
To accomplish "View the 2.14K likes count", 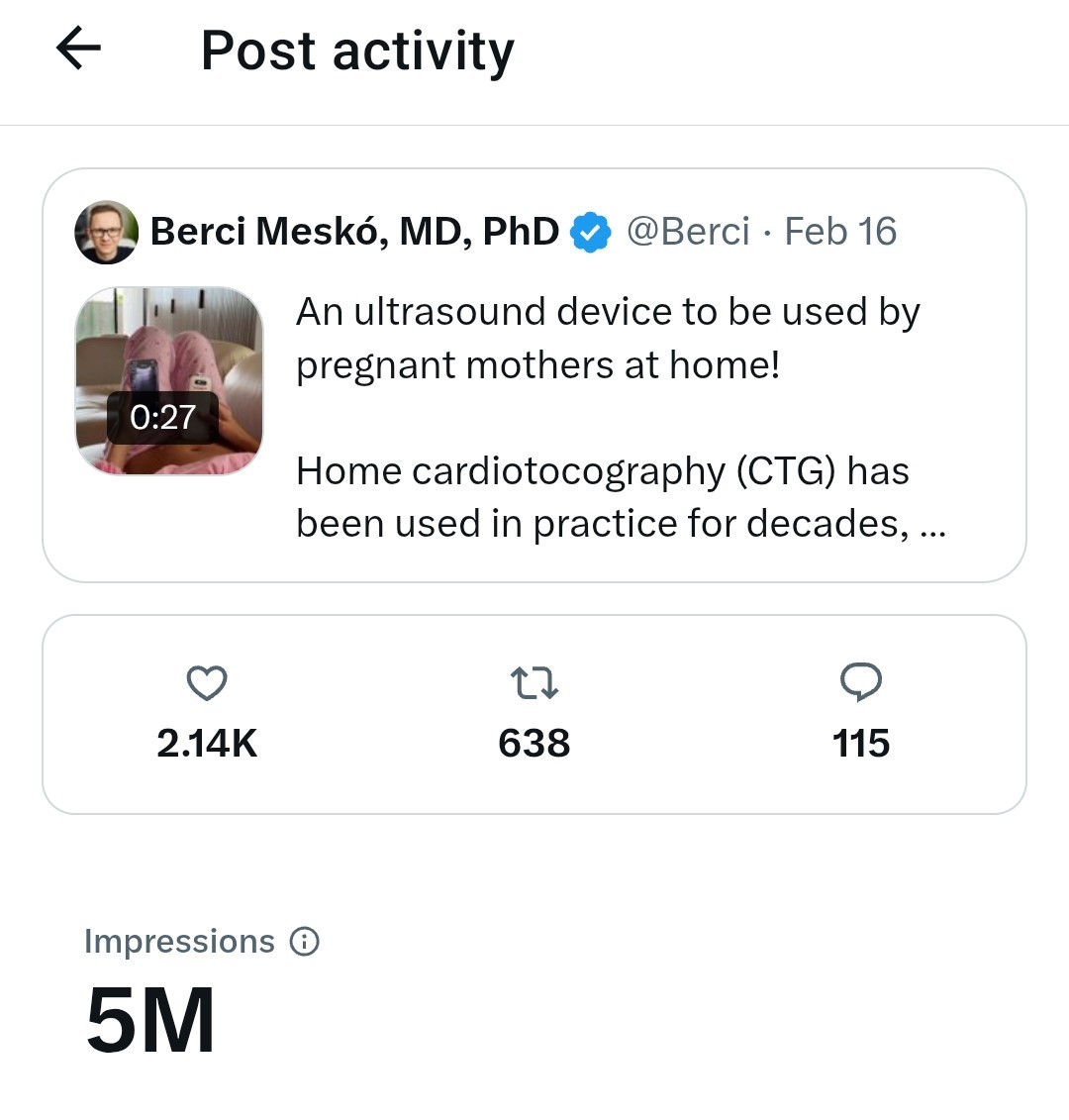I will pyautogui.click(x=207, y=744).
